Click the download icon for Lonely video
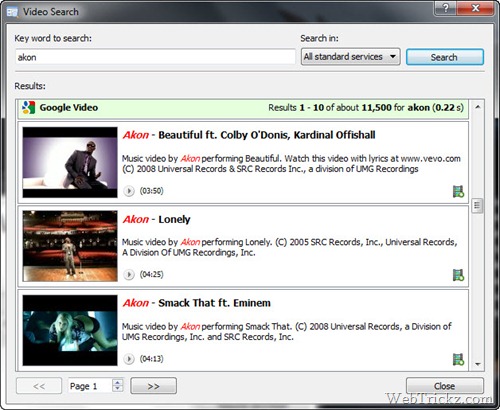Viewport: 500px width, 410px height. 458,275
